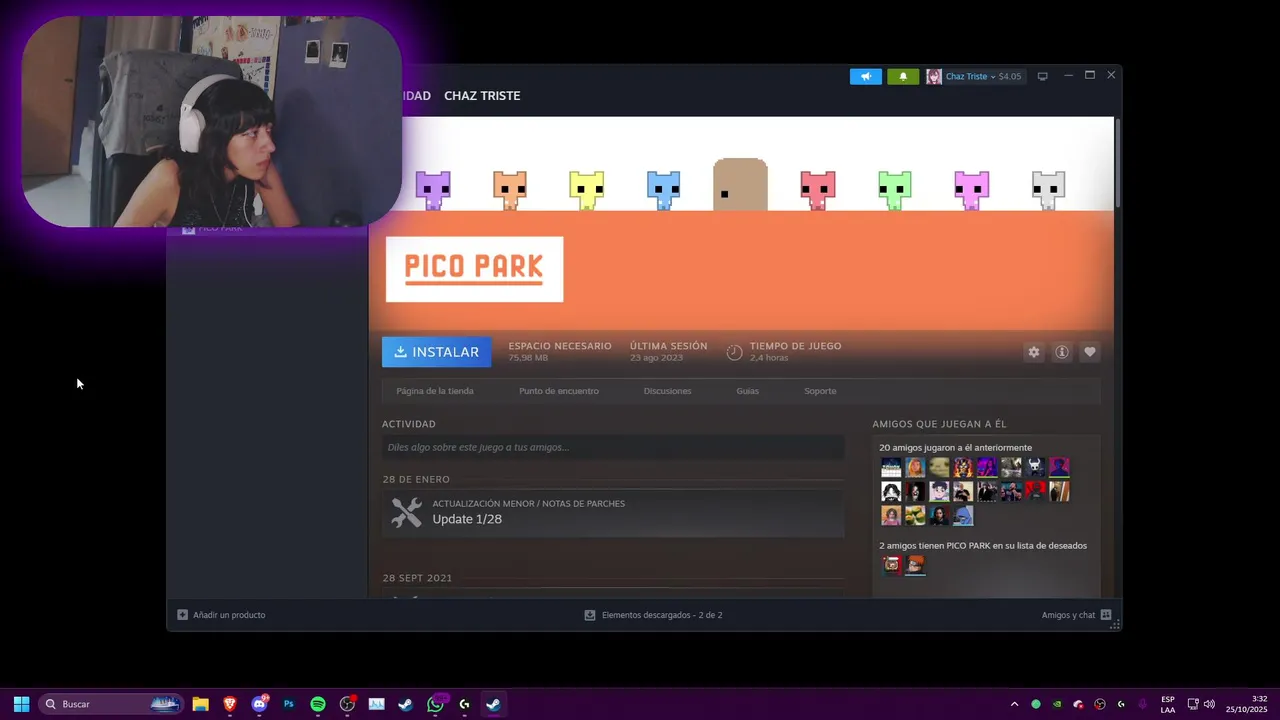Image resolution: width=1280 pixels, height=720 pixels.
Task: Click Añadir un producto
Action: [x=229, y=615]
